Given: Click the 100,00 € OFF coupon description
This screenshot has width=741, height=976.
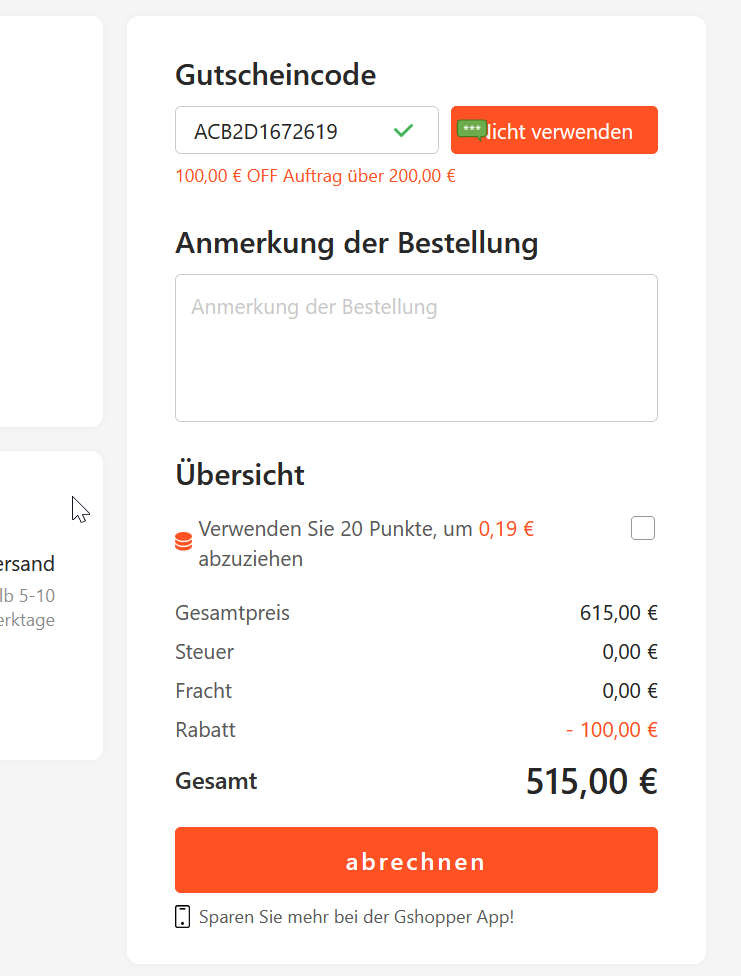Looking at the screenshot, I should click(x=315, y=176).
